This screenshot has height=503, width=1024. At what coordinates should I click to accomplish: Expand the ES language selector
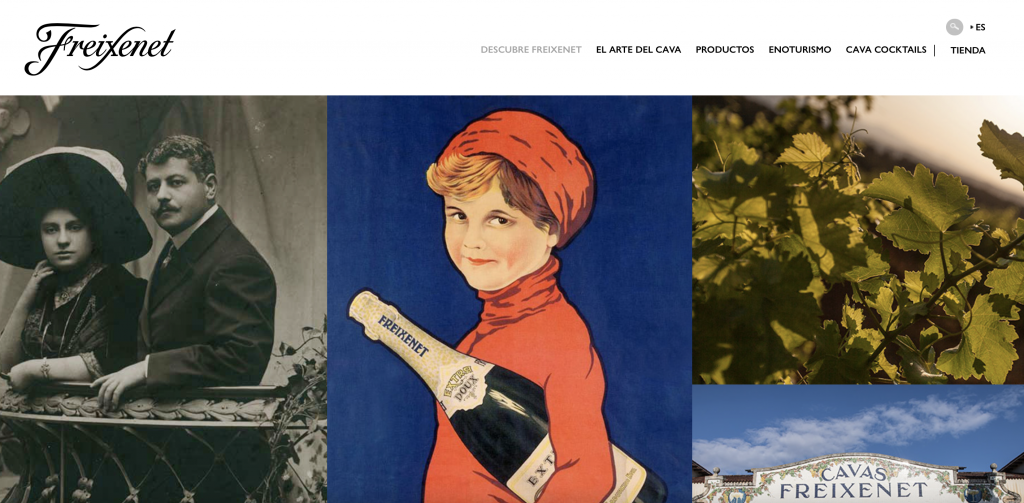point(978,27)
